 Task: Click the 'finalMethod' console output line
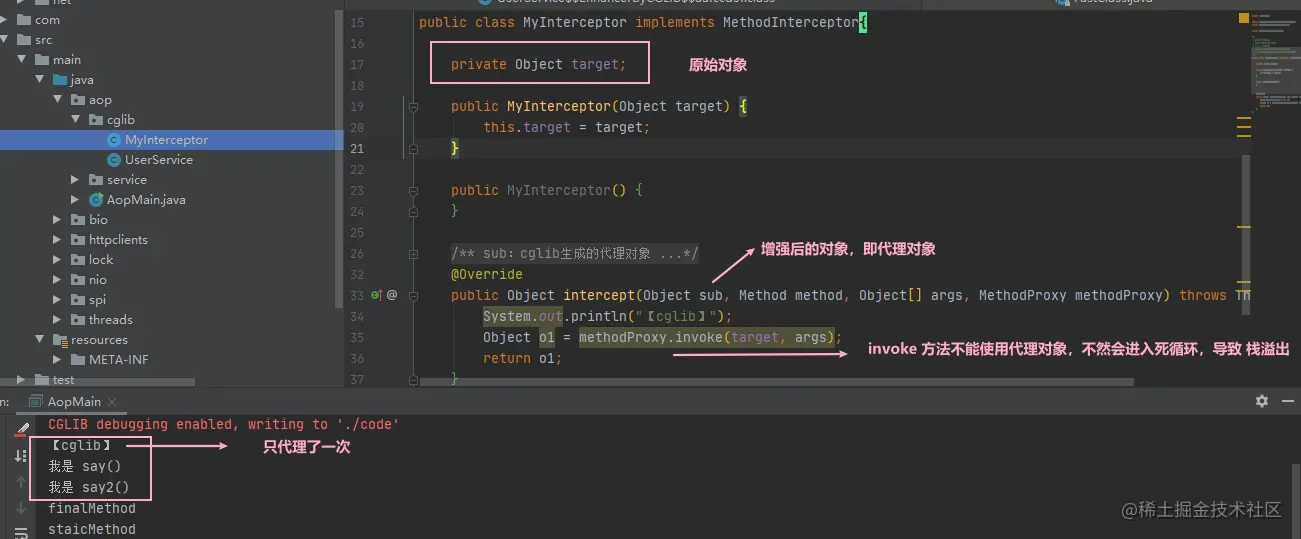coord(92,509)
